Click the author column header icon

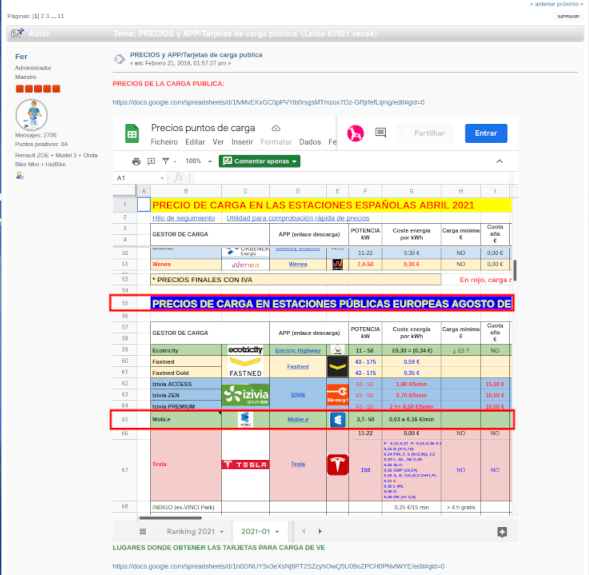pyautogui.click(x=17, y=33)
